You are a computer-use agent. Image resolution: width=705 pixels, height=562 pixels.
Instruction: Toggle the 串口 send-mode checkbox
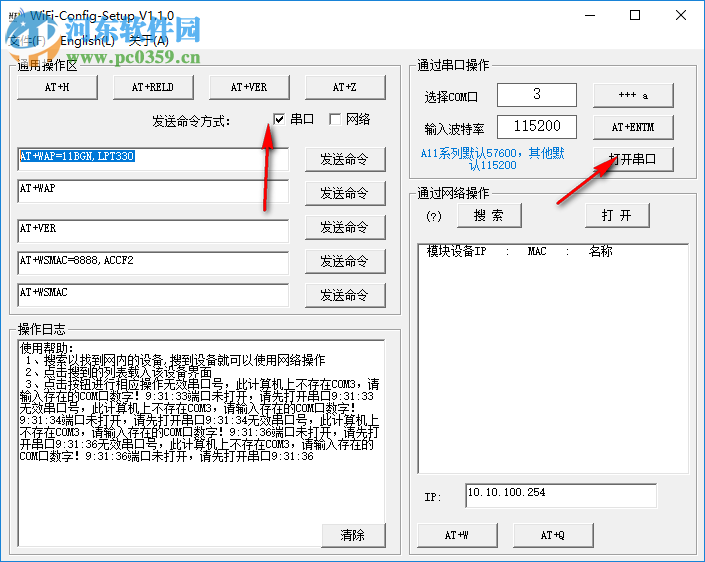click(x=279, y=120)
